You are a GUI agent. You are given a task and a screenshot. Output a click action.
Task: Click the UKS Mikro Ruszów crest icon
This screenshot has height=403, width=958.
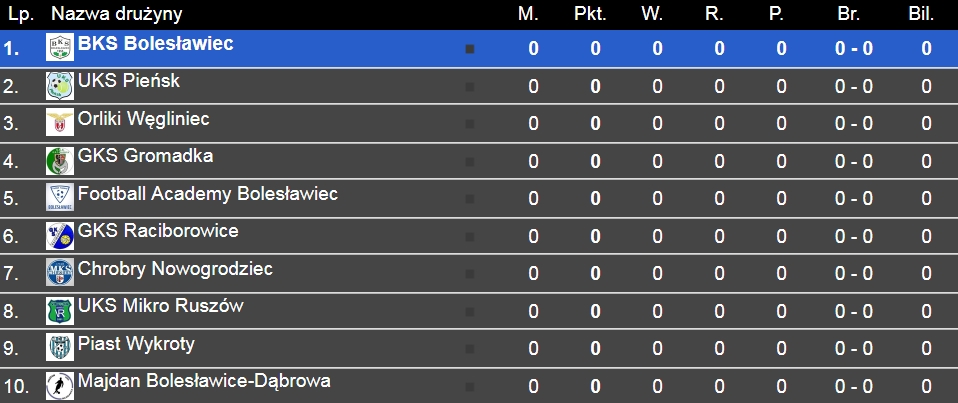point(60,310)
